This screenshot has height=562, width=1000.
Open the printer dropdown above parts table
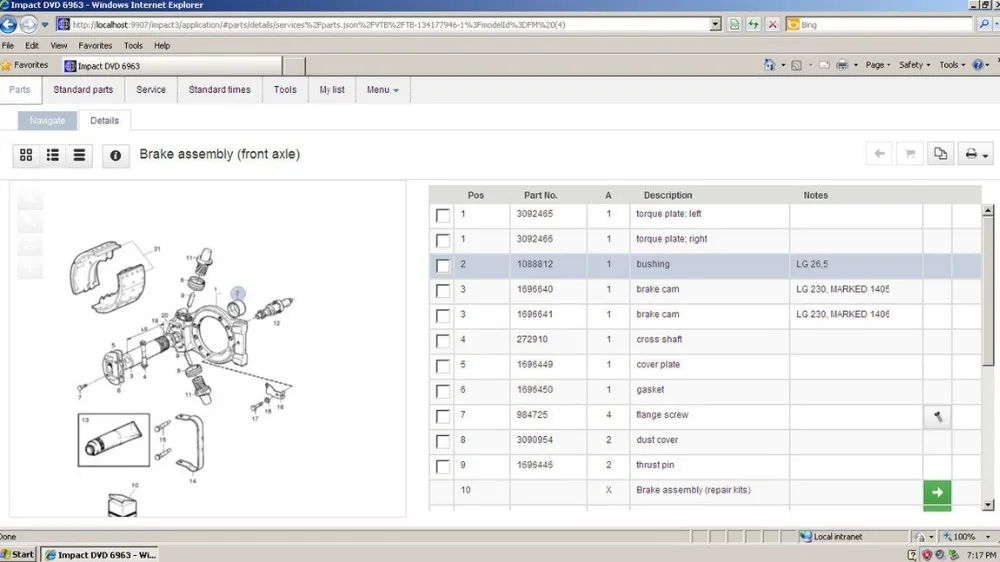click(975, 154)
